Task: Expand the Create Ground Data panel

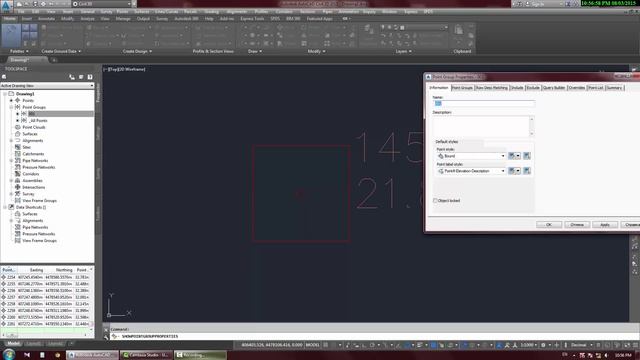Action: pos(61,51)
